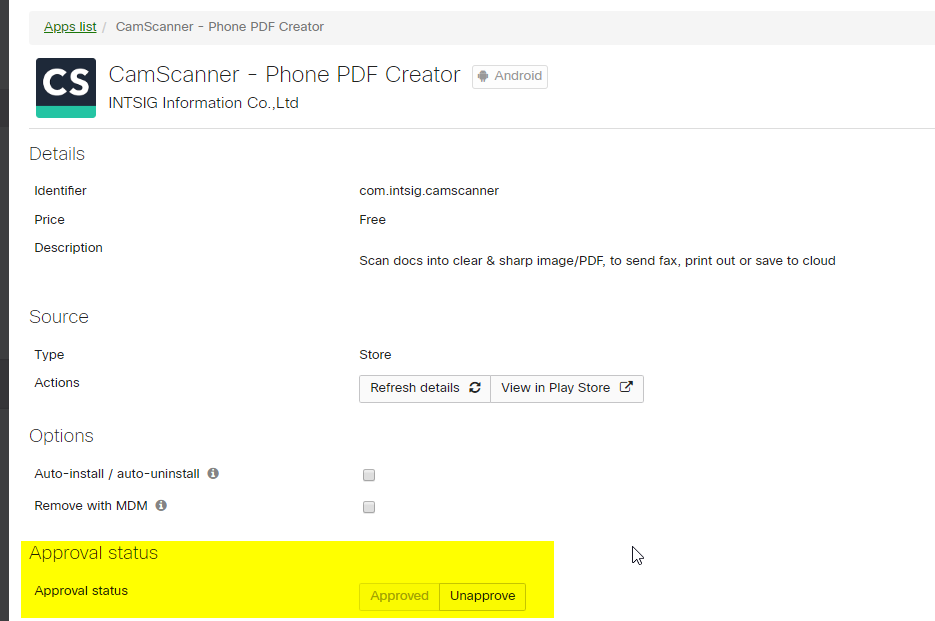Click the CamScanner - Phone PDF Creator title

[x=284, y=75]
